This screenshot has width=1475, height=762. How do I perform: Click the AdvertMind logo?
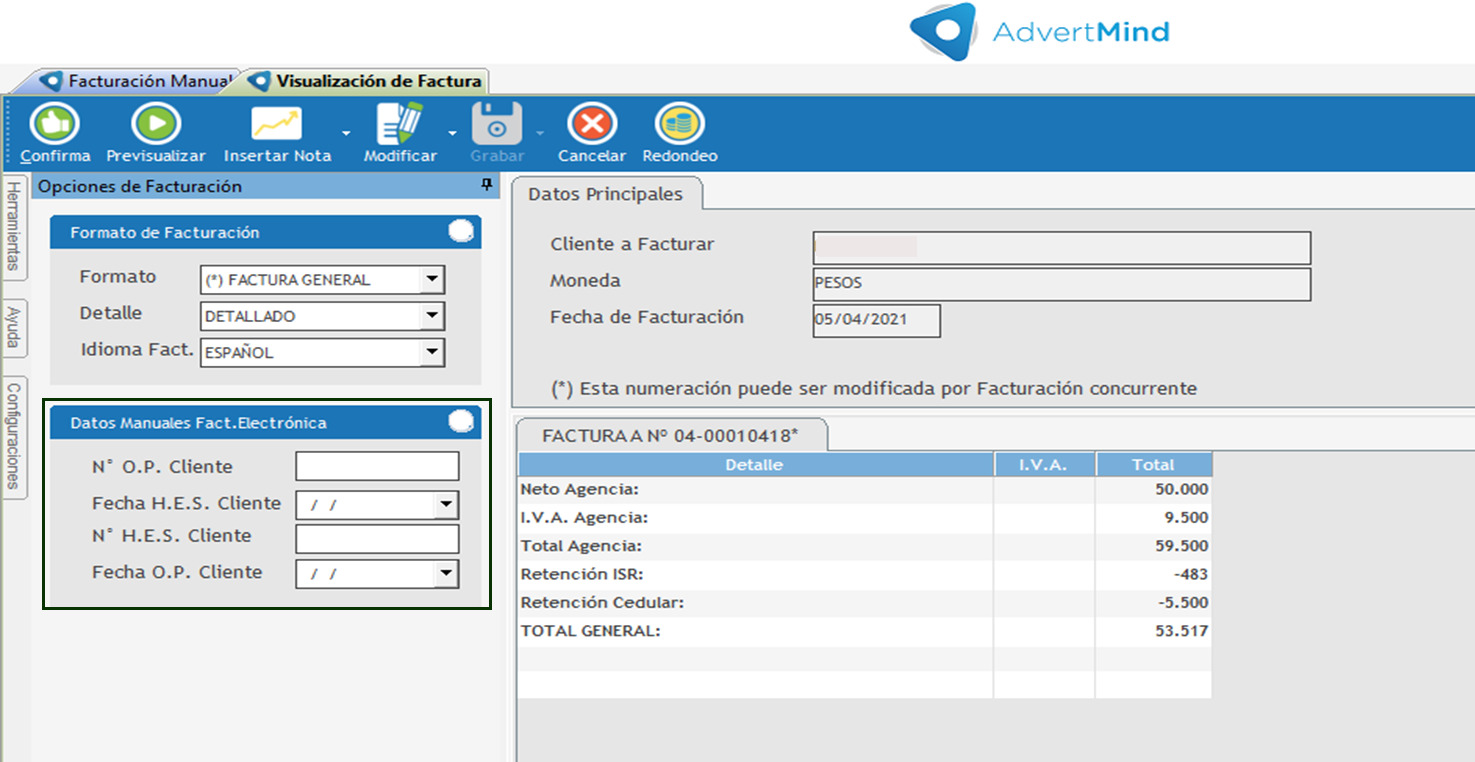[x=1040, y=32]
